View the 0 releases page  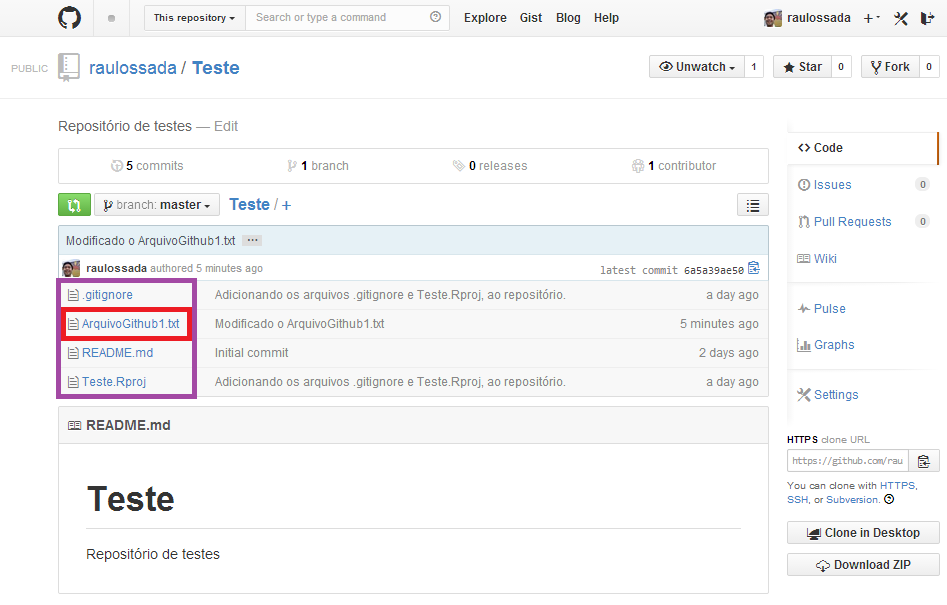pyautogui.click(x=490, y=165)
